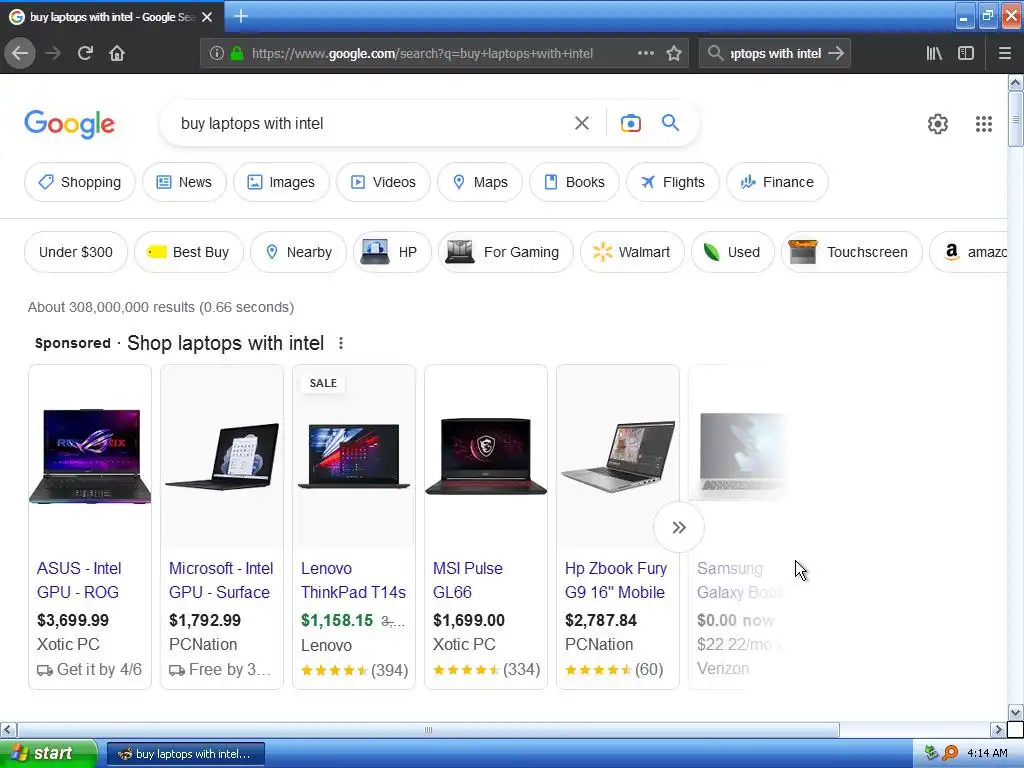
Task: Click the $1,158.15 Lenovo sale price
Action: pyautogui.click(x=337, y=620)
